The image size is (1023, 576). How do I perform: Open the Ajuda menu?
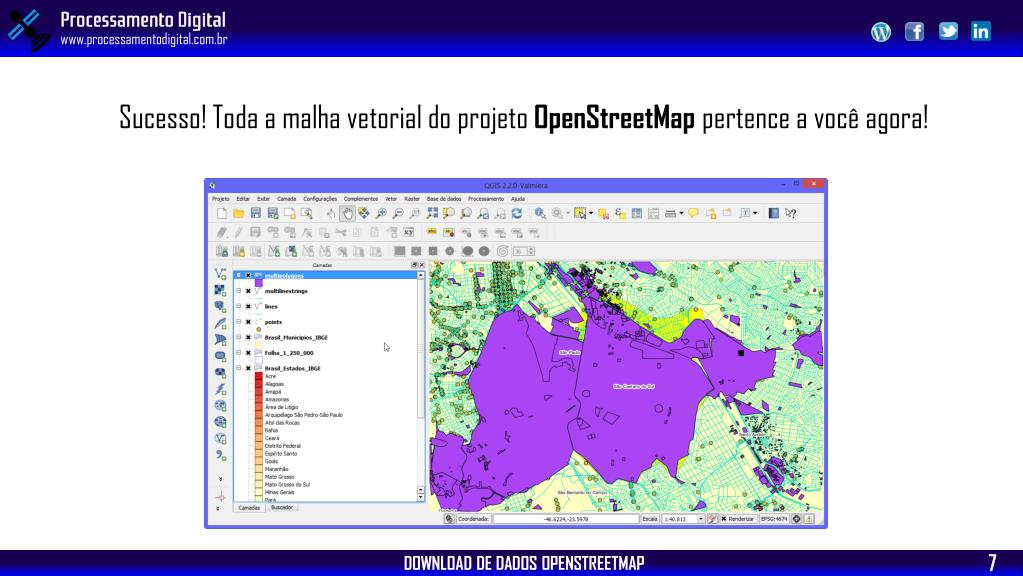point(518,199)
